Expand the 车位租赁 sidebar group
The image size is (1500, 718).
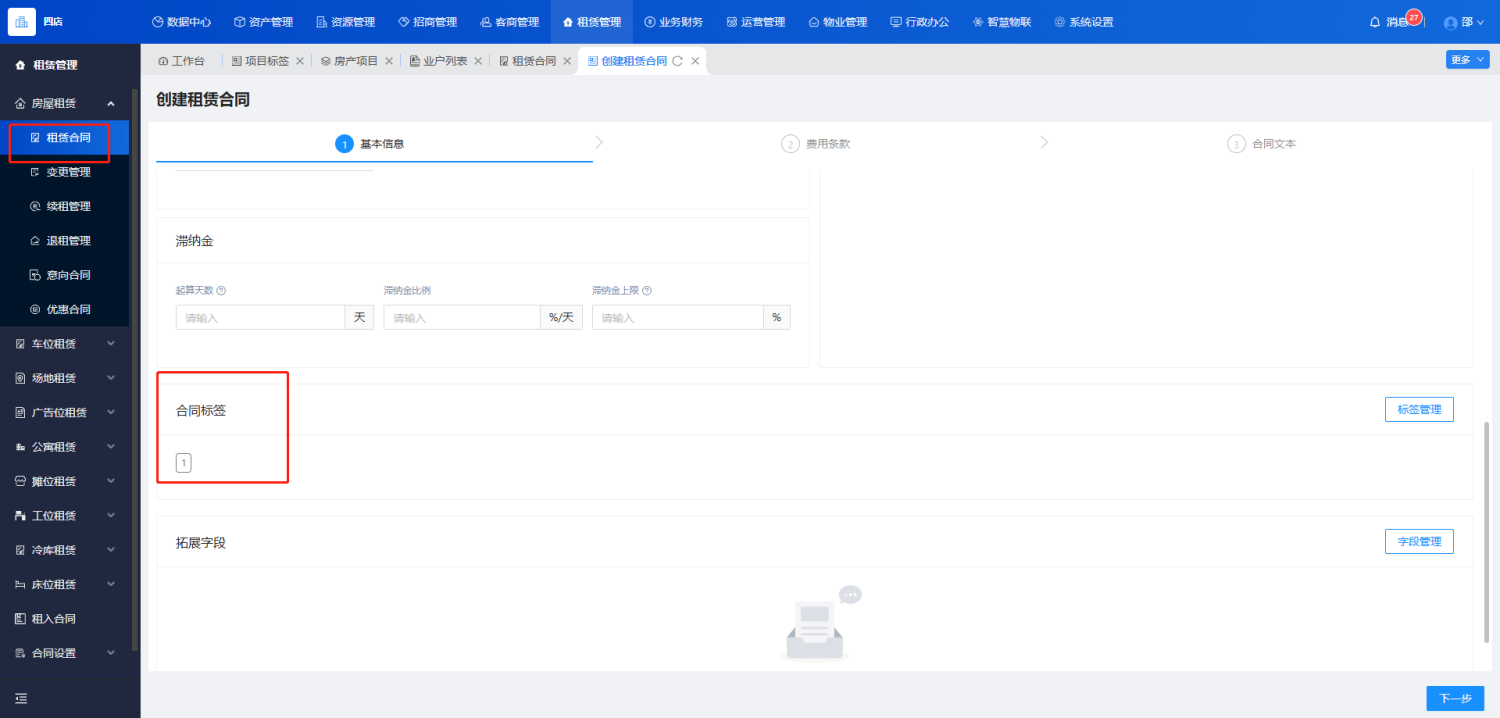tap(65, 344)
